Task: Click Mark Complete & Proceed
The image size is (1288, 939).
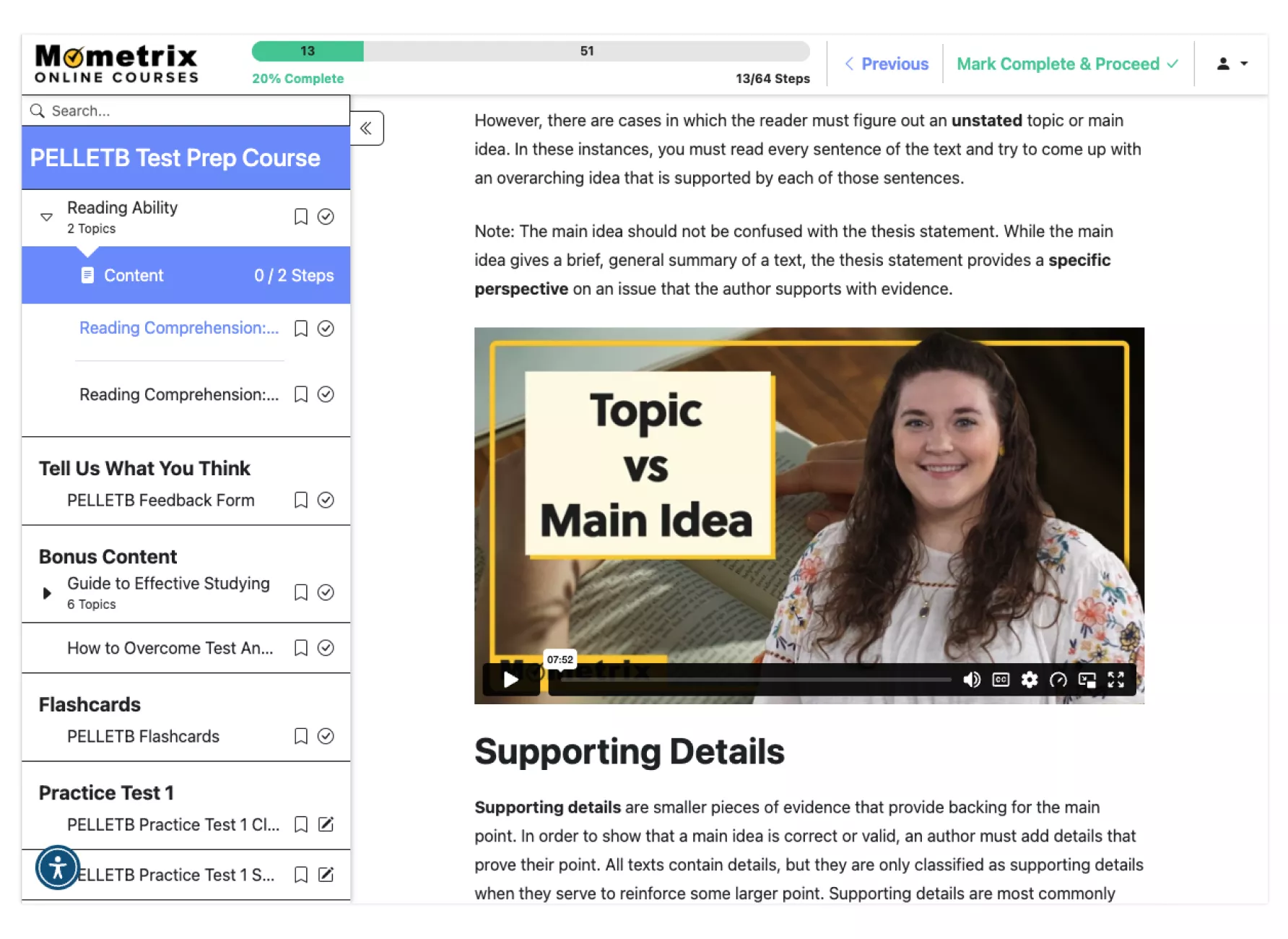Action: coord(1067,64)
